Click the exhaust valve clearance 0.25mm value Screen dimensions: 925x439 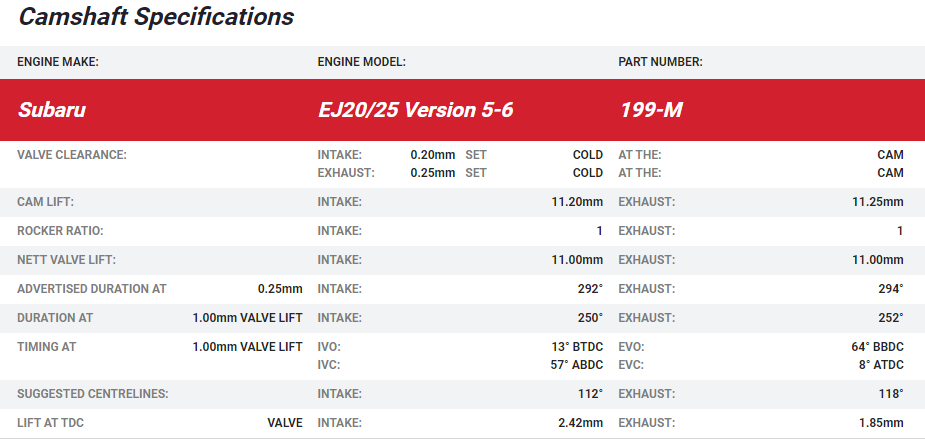tap(432, 173)
